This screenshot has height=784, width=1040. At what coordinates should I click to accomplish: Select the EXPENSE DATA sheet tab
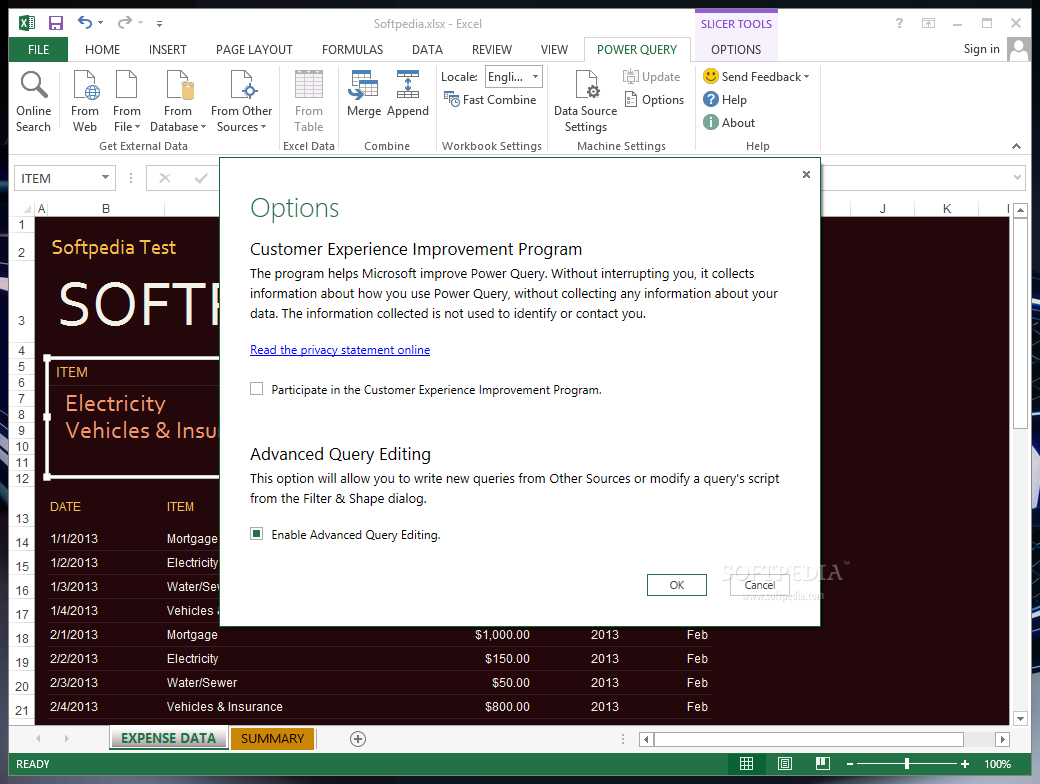[x=168, y=738]
